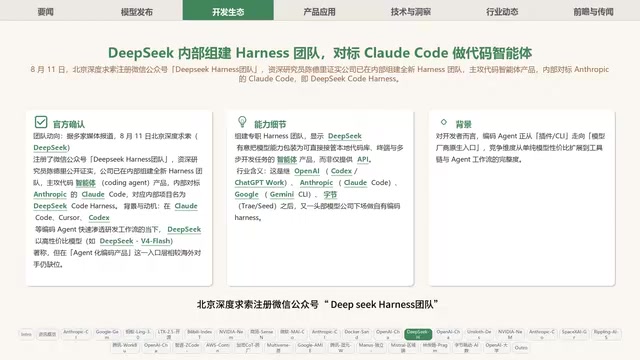Viewport: 640px width, 360px height.
Task: Open the OpenAI link in 能力细节
Action: click(x=307, y=171)
